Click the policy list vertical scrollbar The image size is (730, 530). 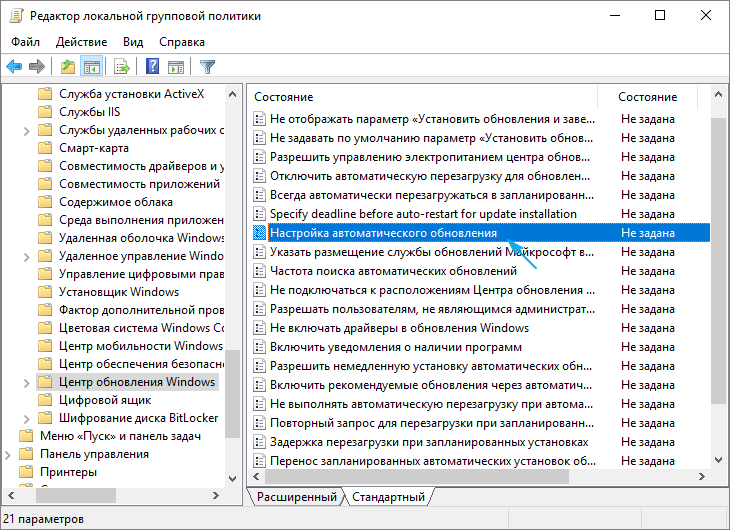719,280
